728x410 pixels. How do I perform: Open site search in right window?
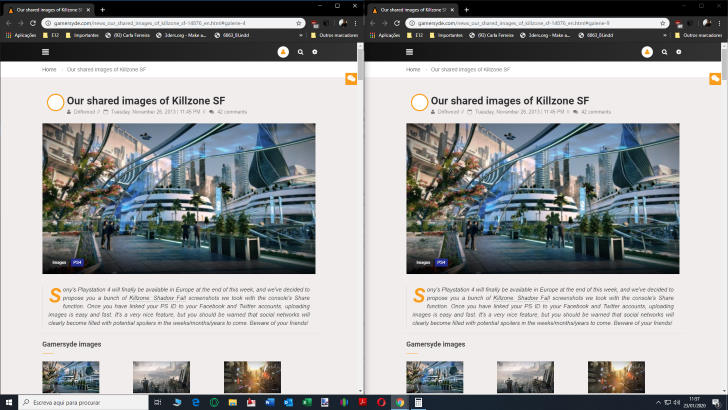pyautogui.click(x=664, y=52)
